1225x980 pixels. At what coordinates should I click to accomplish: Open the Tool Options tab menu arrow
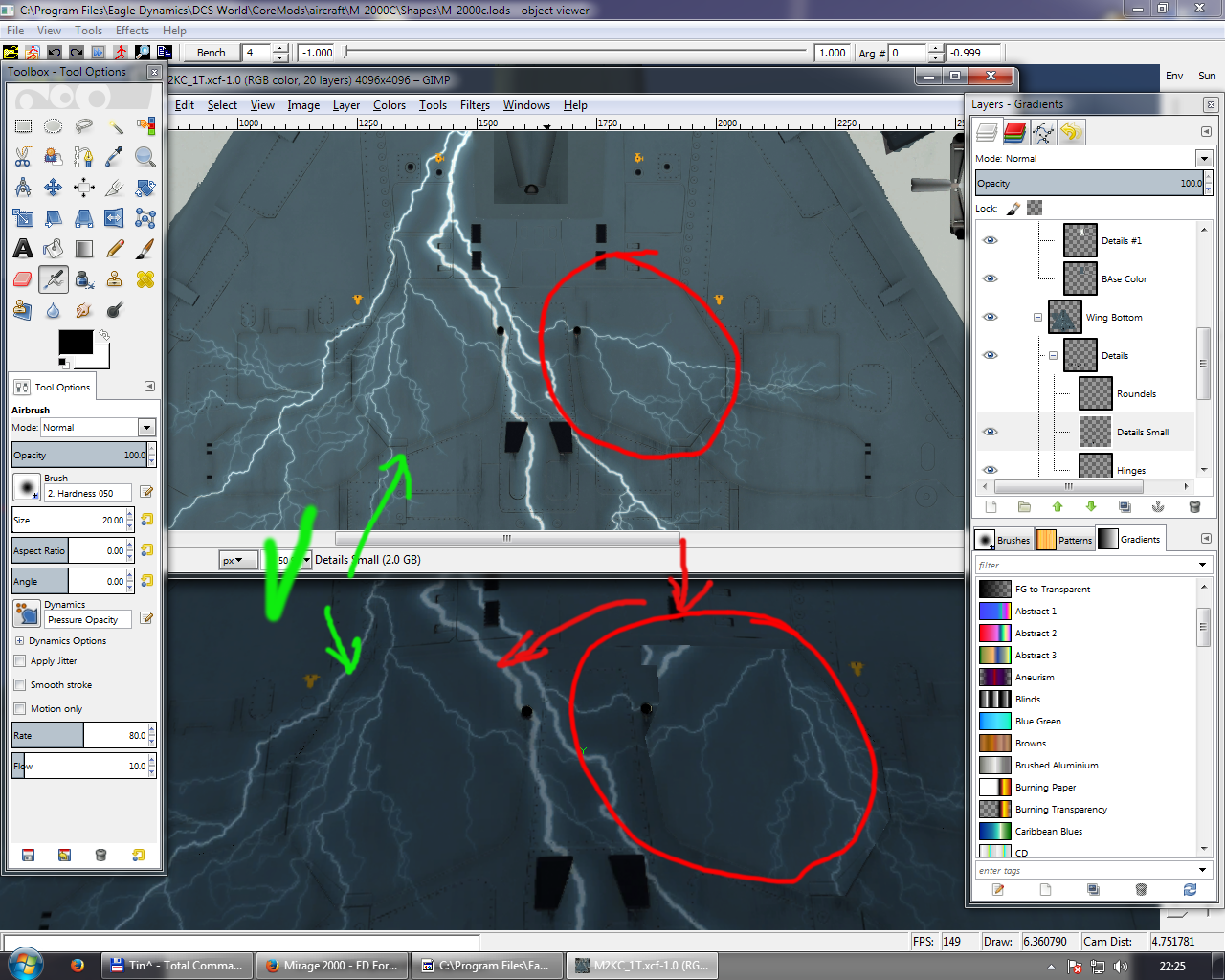coord(149,387)
